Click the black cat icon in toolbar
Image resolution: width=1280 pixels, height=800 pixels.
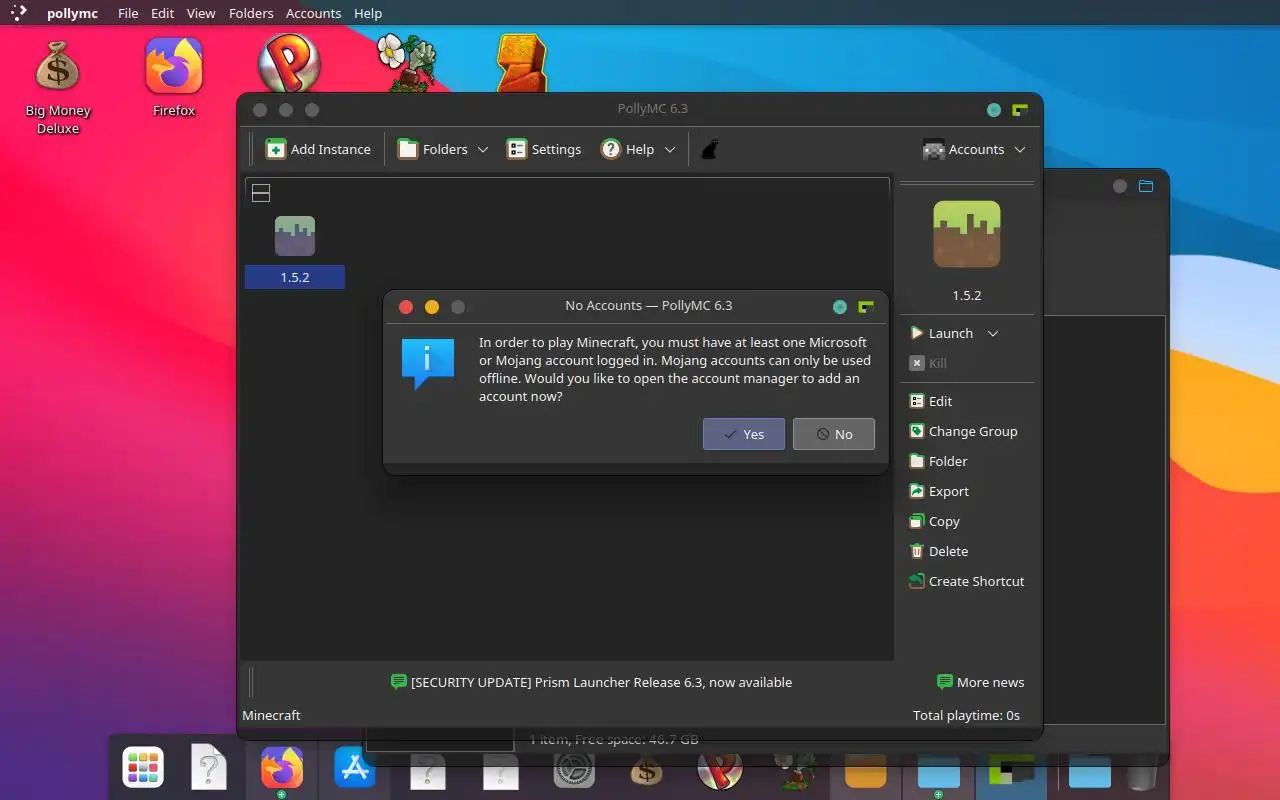click(709, 149)
